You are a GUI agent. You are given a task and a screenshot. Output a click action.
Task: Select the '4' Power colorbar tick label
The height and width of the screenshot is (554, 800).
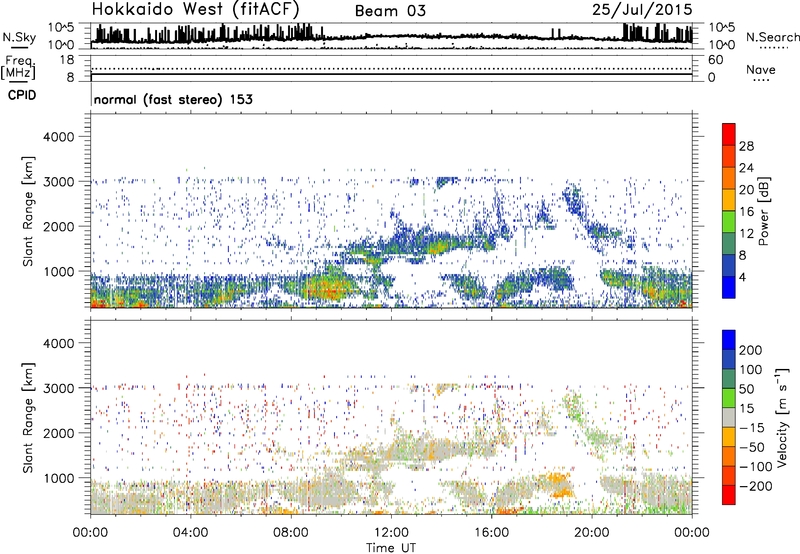pyautogui.click(x=742, y=277)
